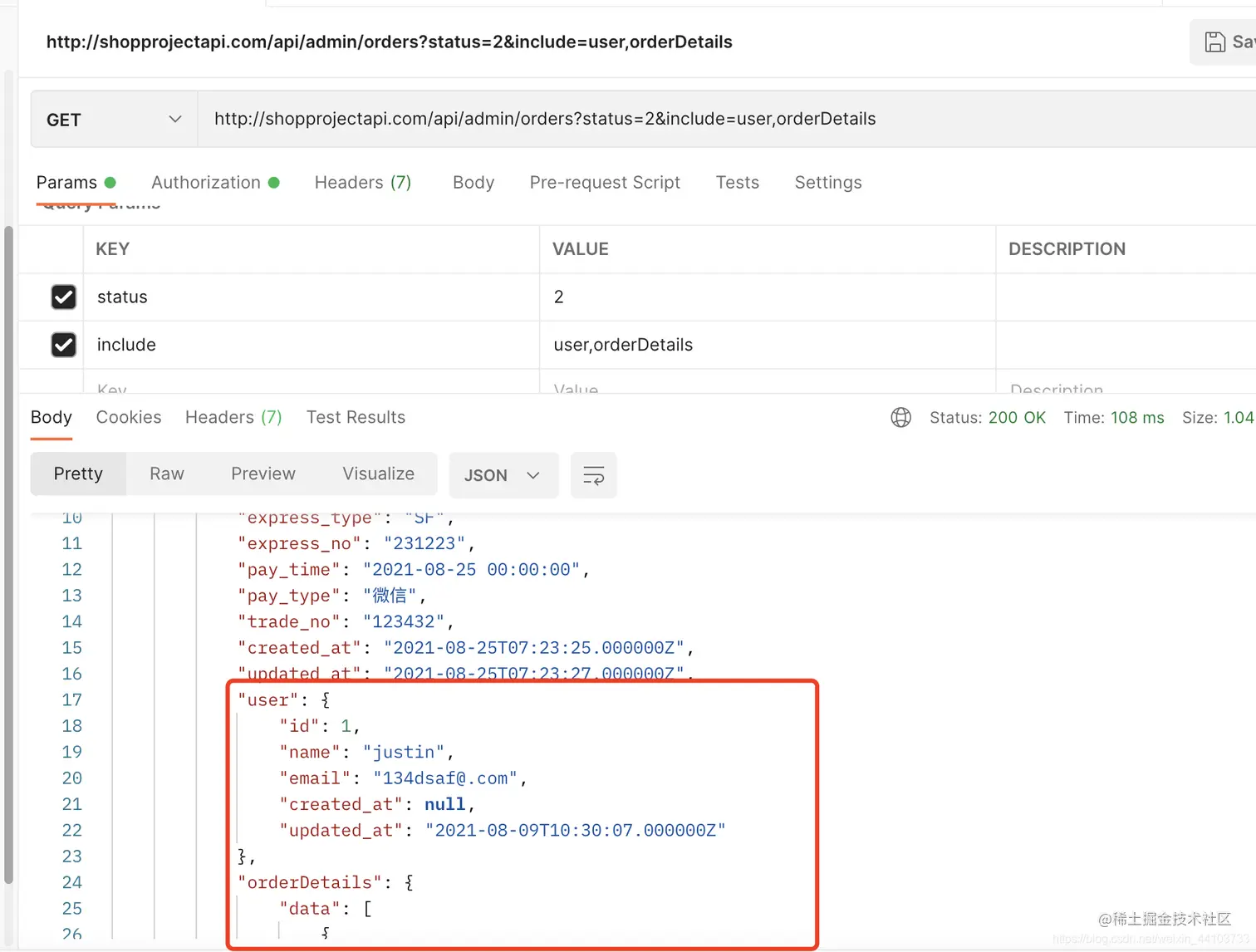Click the DESCRIPTION column header
Viewport: 1256px width, 952px height.
[1067, 249]
